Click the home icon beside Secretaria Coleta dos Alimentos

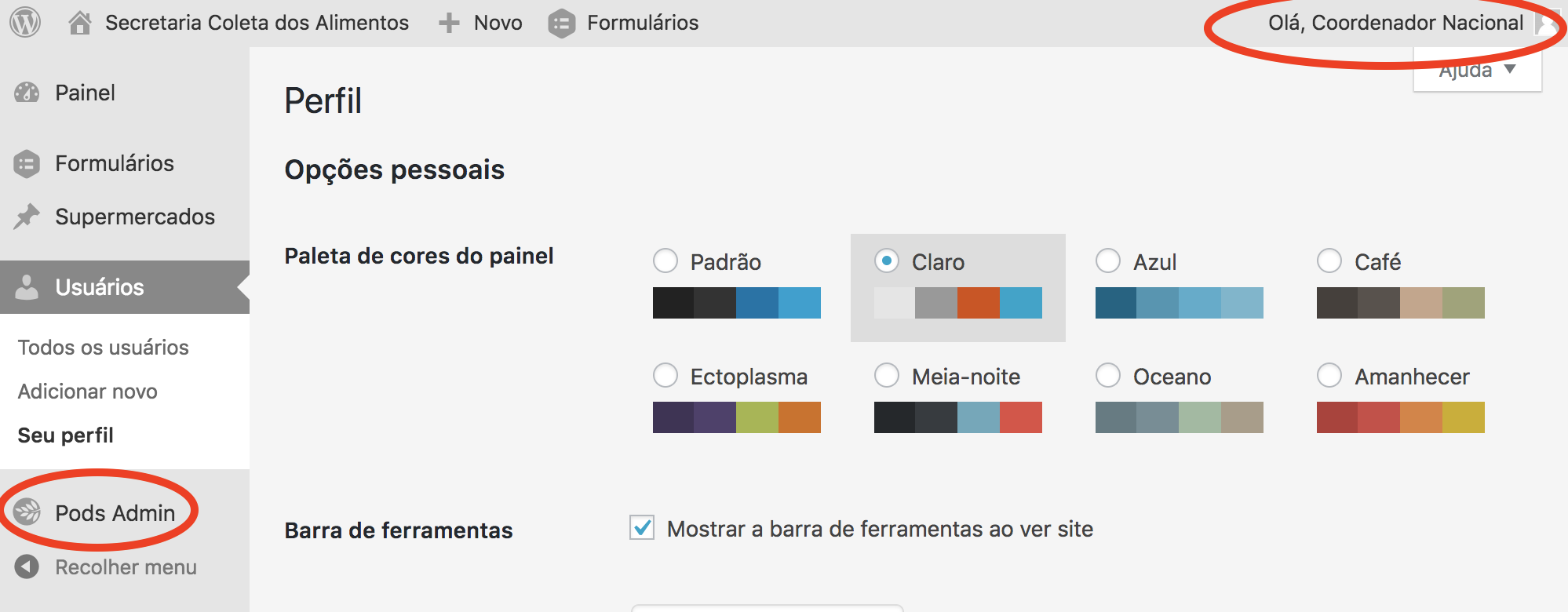pos(79,23)
